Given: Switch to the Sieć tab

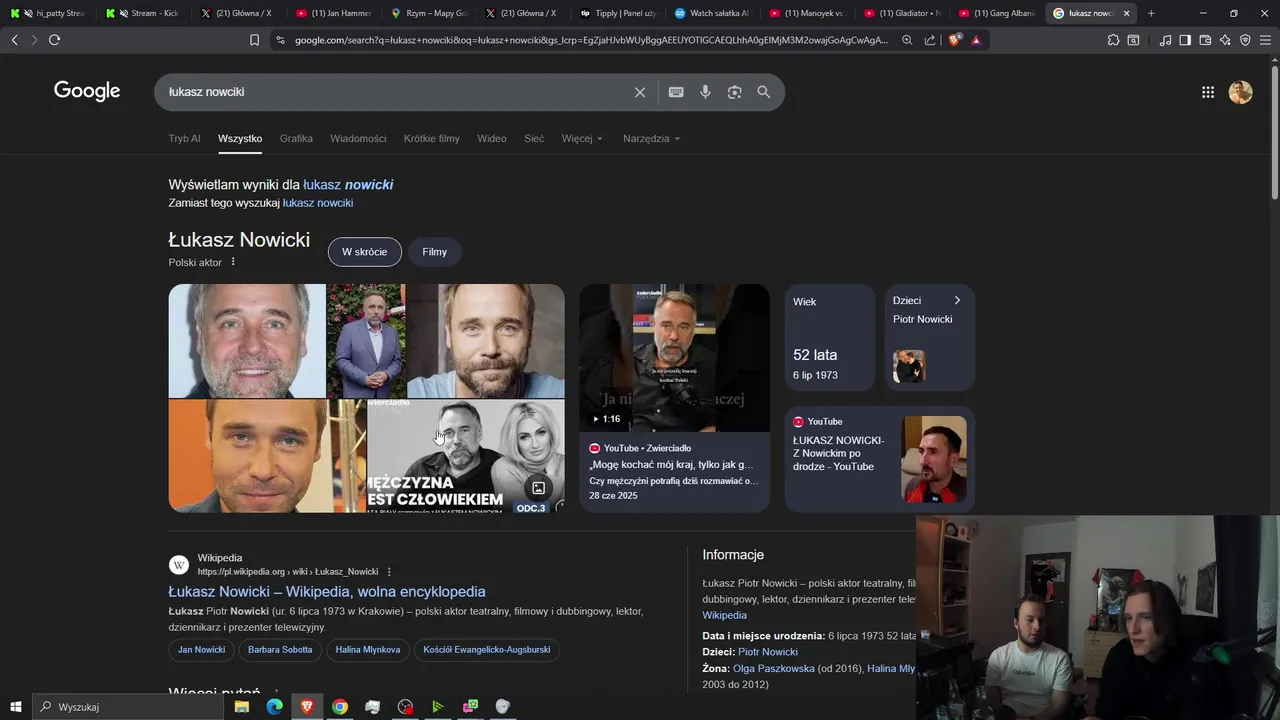Looking at the screenshot, I should 534,139.
